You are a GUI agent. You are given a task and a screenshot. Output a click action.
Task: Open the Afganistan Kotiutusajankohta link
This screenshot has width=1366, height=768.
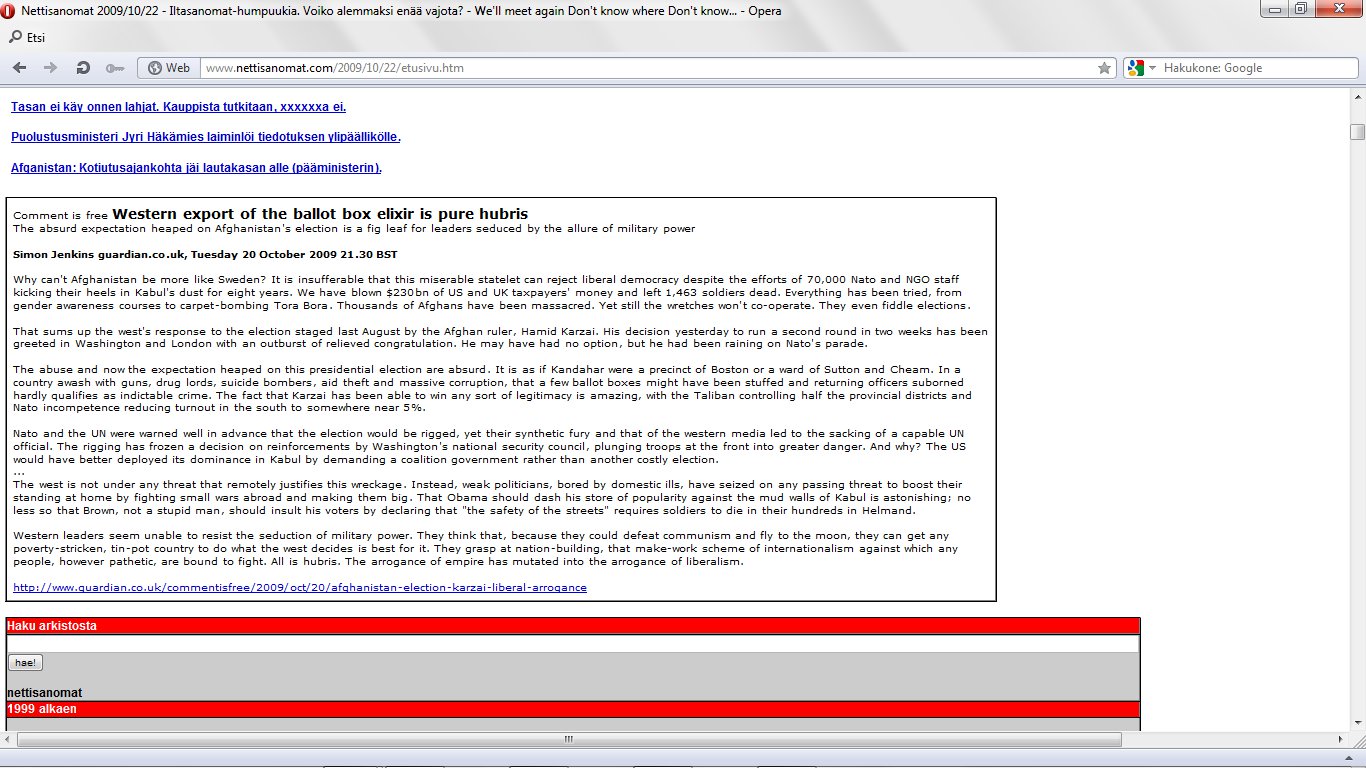(196, 168)
